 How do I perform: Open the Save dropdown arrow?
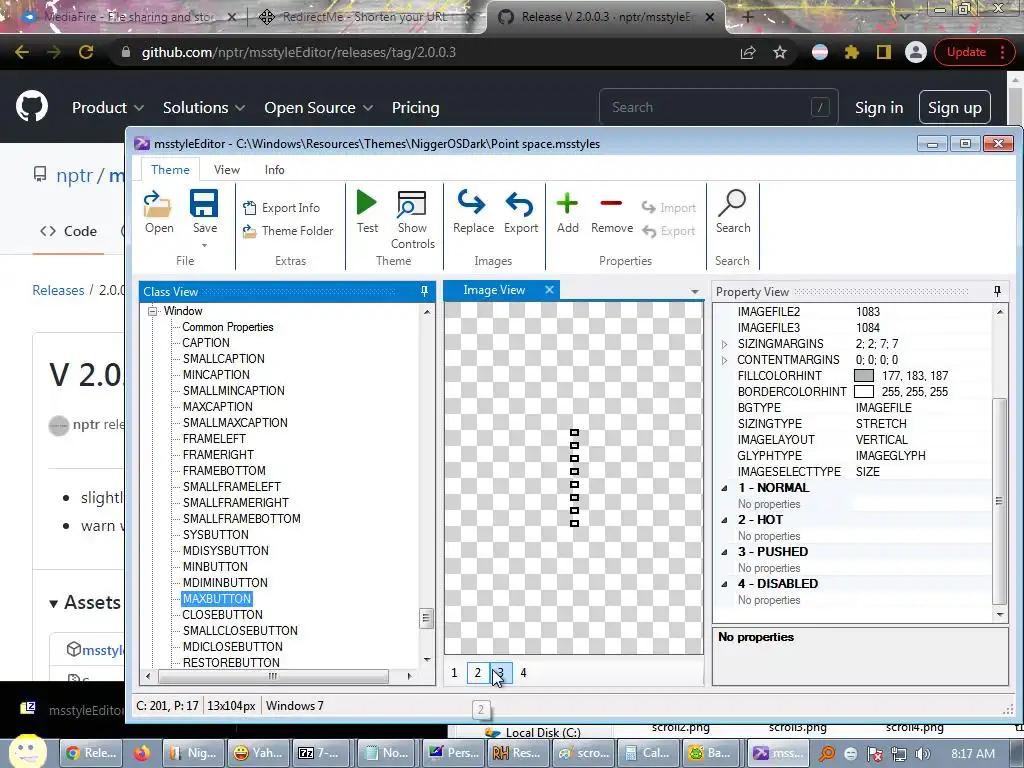point(204,246)
